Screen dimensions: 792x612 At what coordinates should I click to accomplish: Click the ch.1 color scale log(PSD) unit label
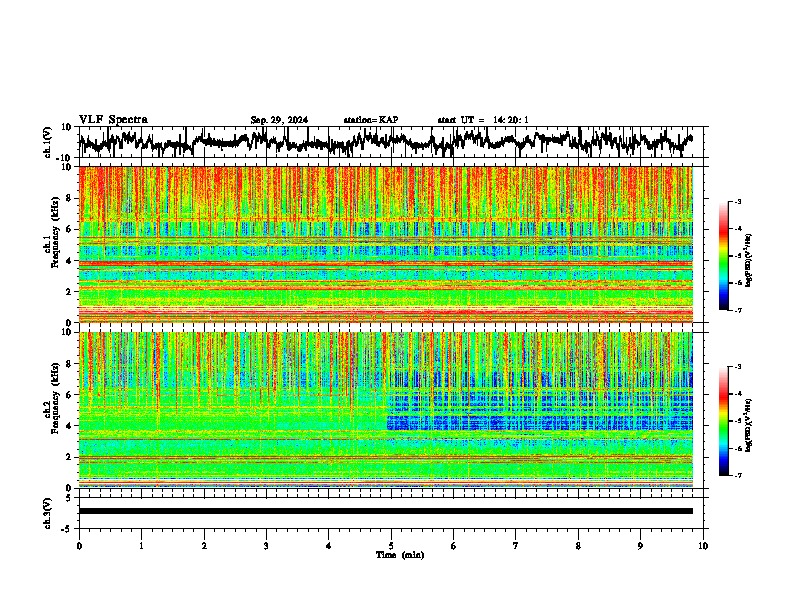(x=749, y=260)
